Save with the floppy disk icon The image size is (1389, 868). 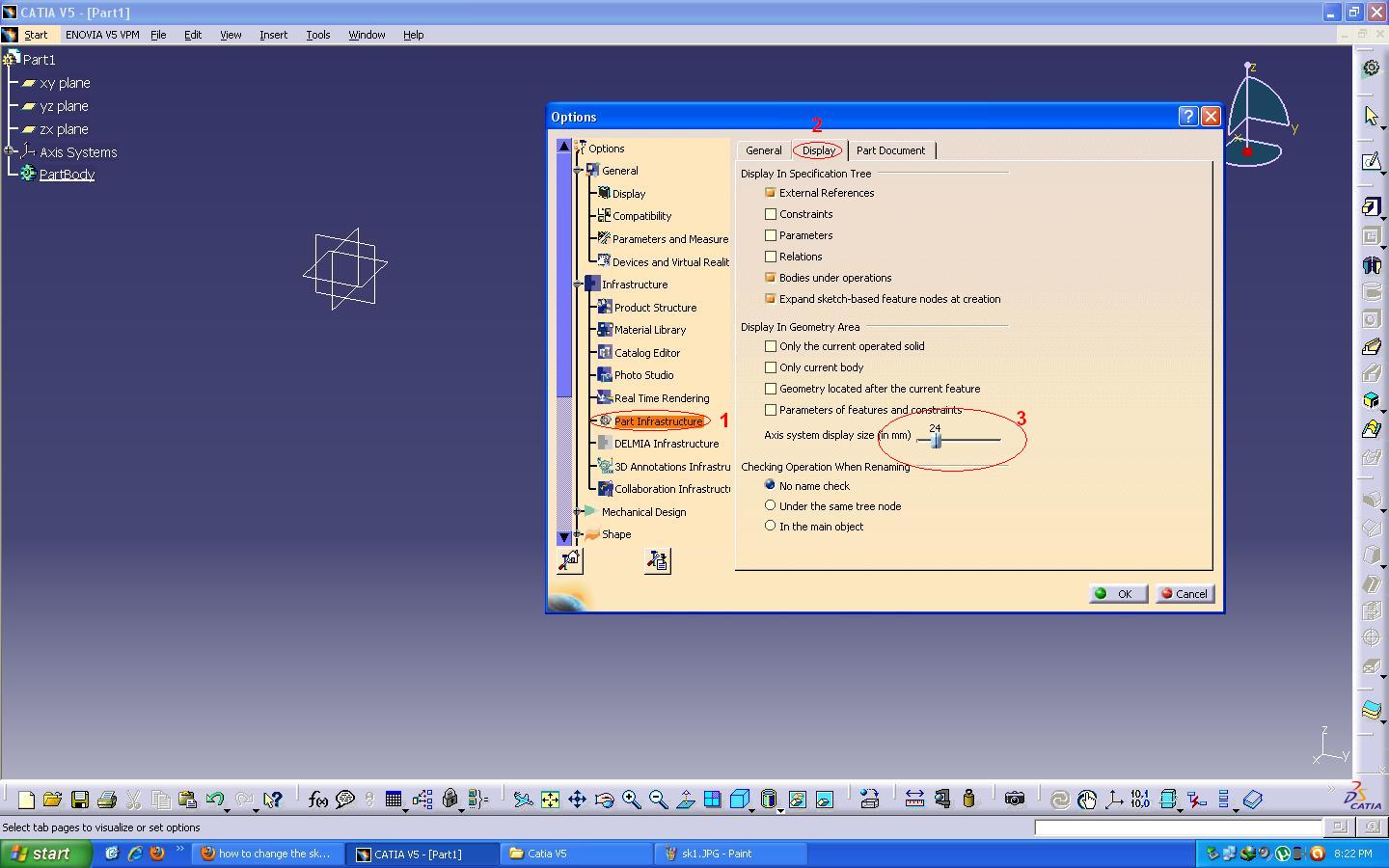[x=80, y=799]
